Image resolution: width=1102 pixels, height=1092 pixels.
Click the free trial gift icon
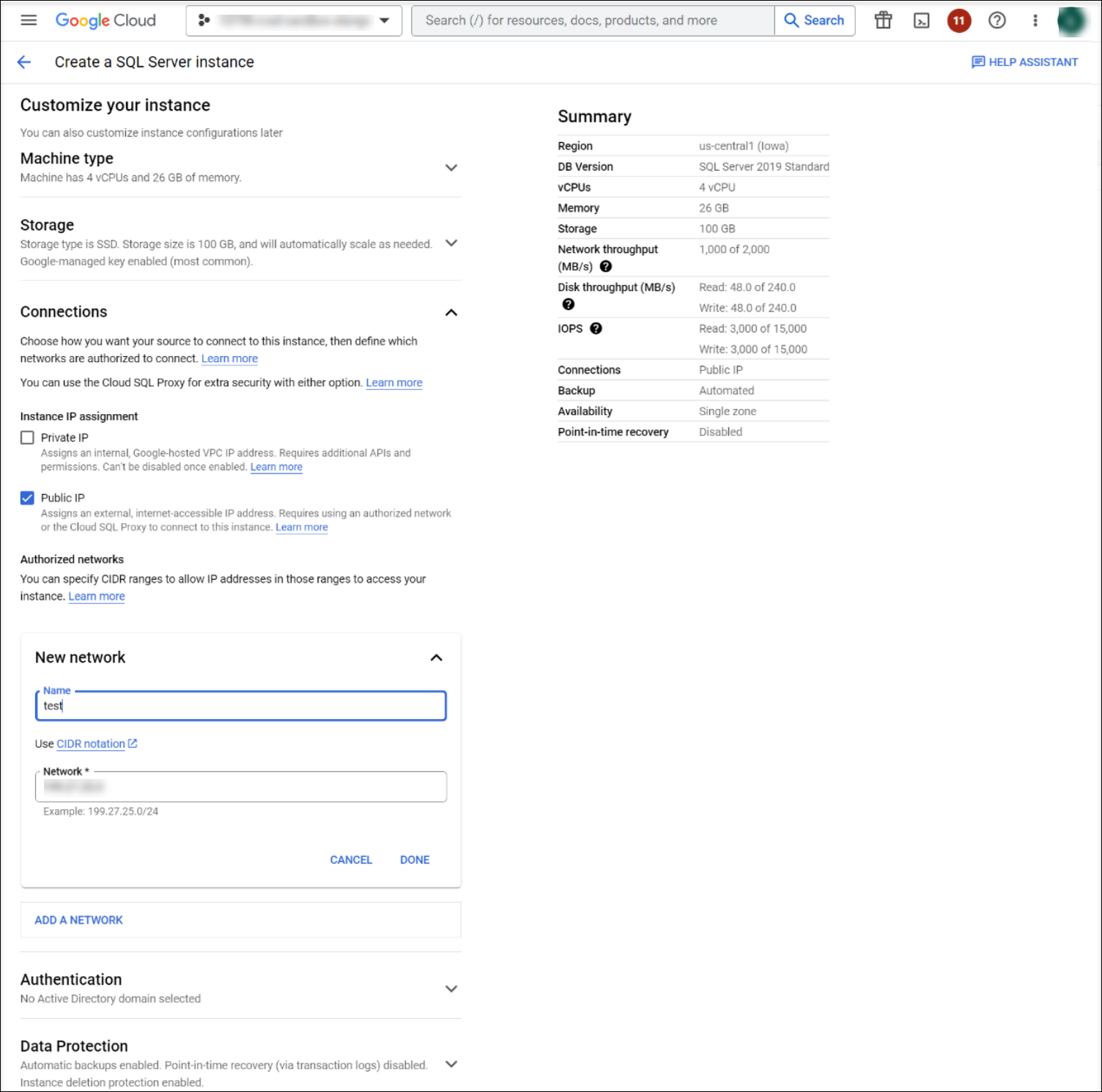(882, 20)
